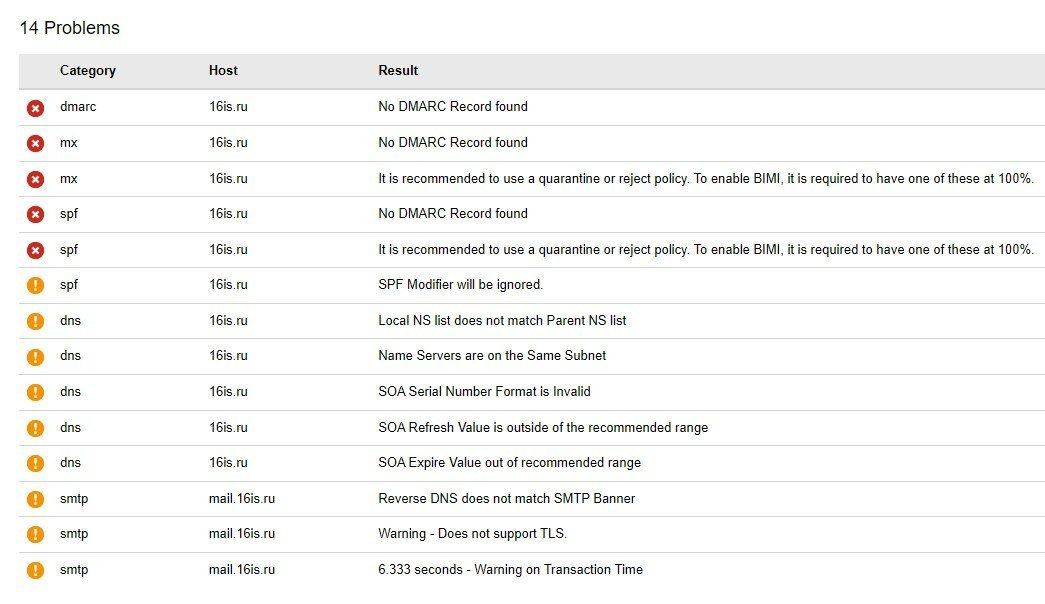
Task: Sort by the Category column header
Action: click(87, 71)
